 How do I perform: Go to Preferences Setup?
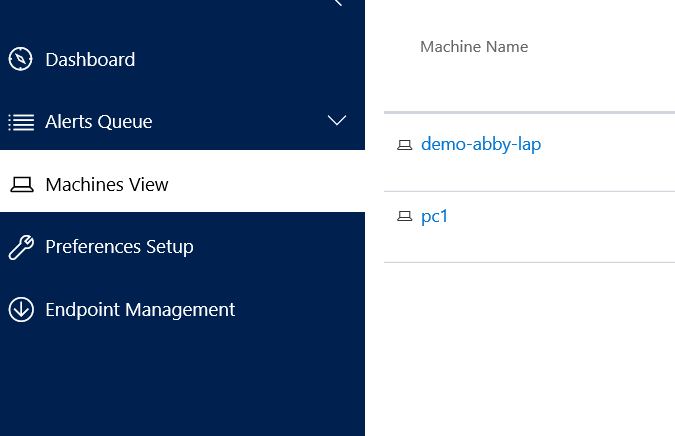point(119,247)
